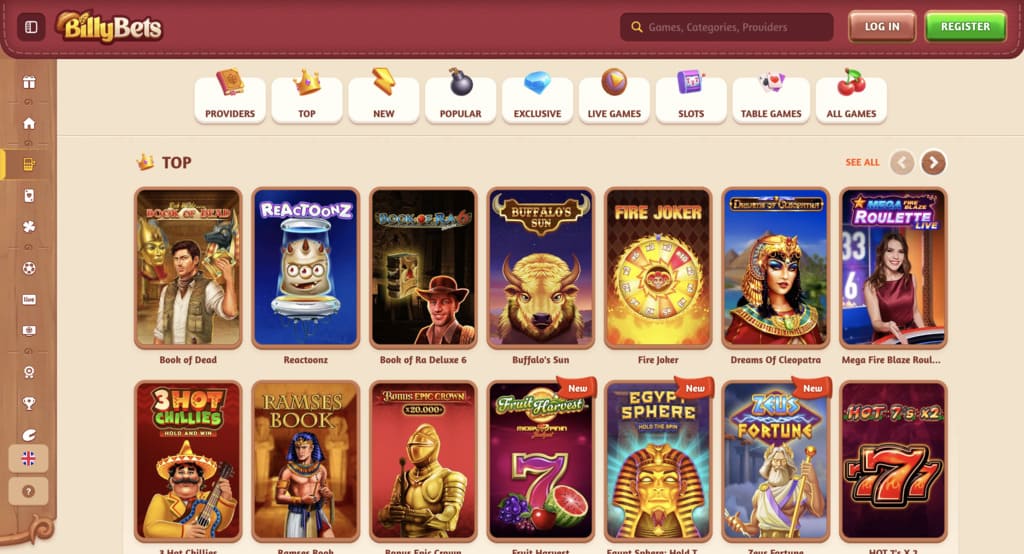Open the playing card sidebar icon
1024x554 pixels.
coord(29,195)
